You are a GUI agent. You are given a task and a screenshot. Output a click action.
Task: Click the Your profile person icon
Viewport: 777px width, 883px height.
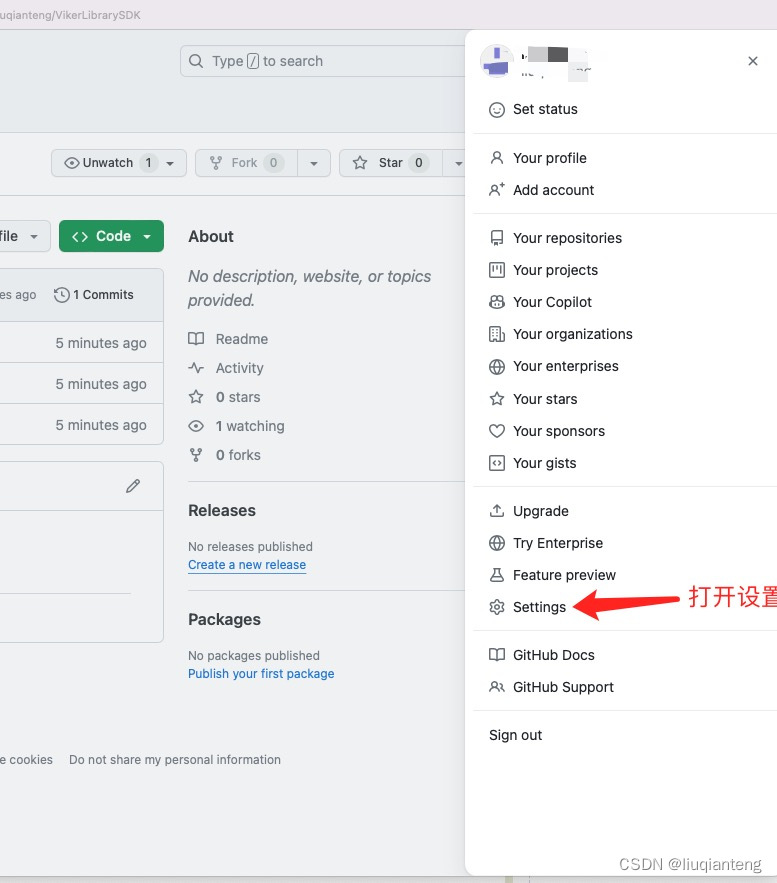pyautogui.click(x=497, y=158)
